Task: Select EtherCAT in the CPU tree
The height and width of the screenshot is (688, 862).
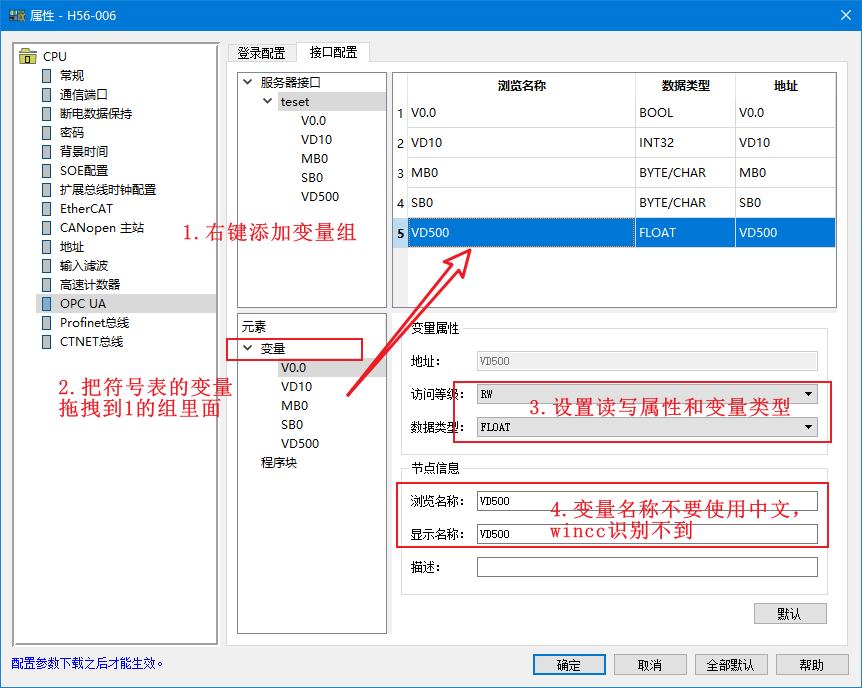Action: pyautogui.click(x=86, y=208)
